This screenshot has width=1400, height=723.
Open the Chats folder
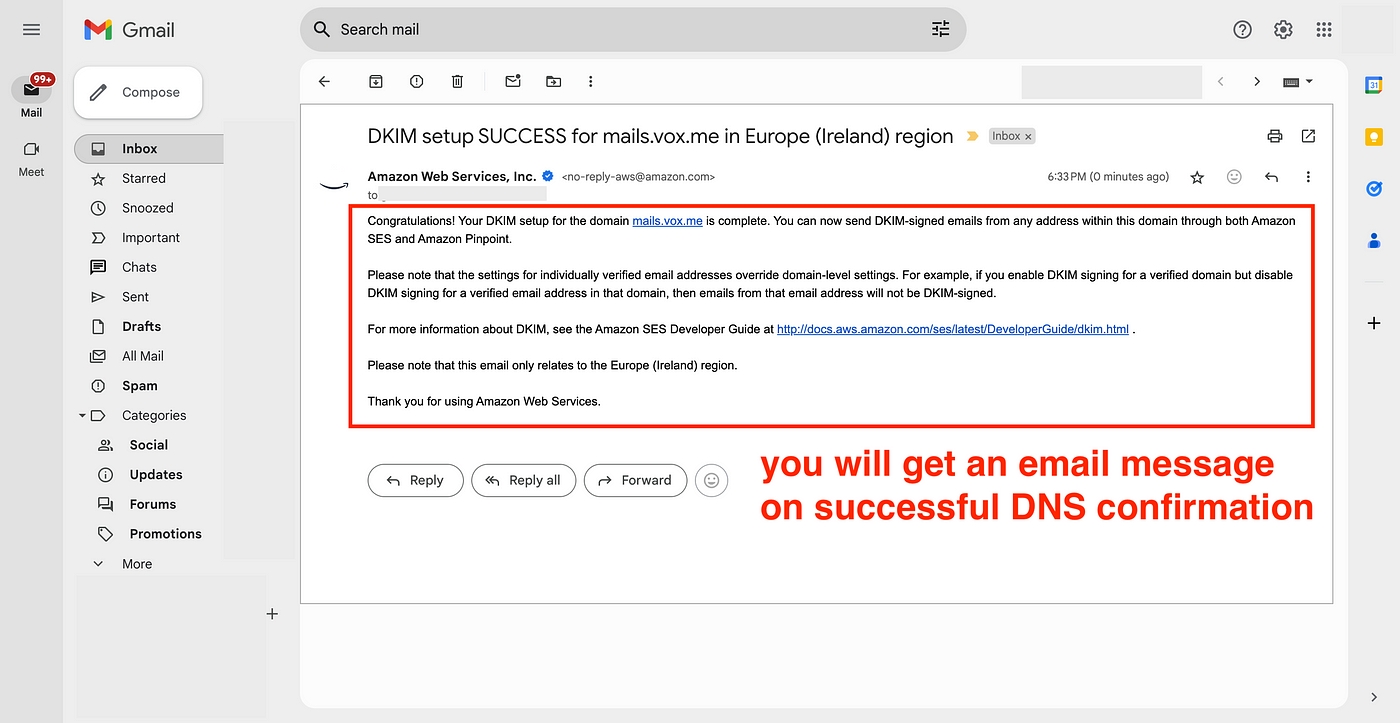(149, 267)
